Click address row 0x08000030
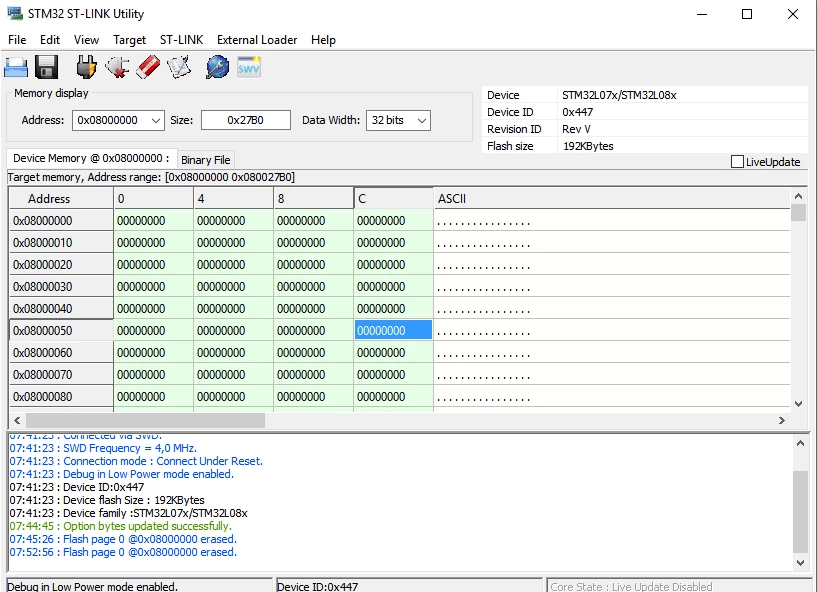This screenshot has width=818, height=592. (x=61, y=286)
